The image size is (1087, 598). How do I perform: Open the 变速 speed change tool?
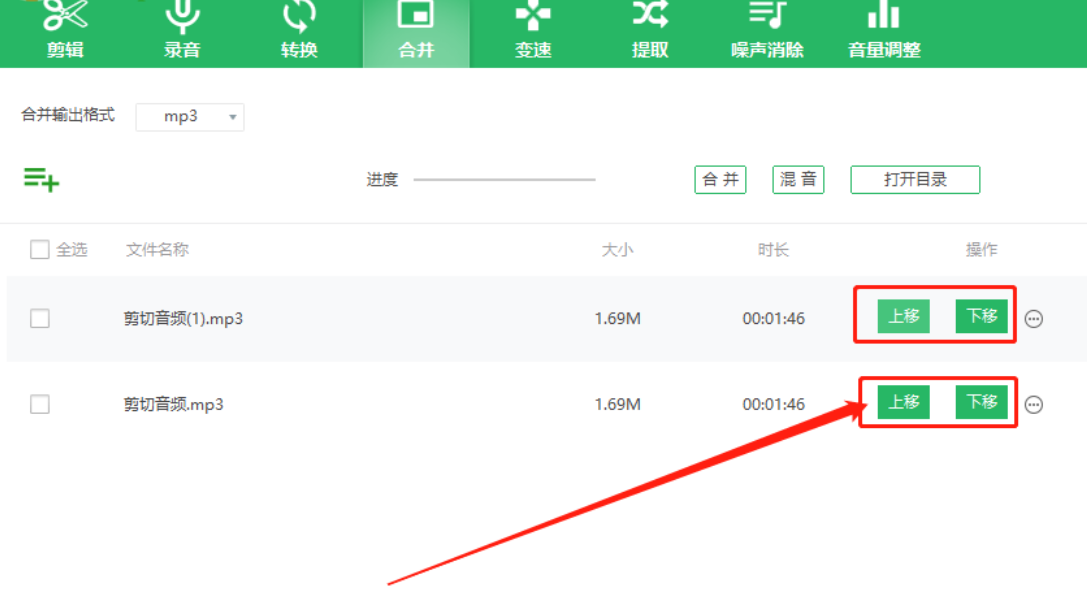pyautogui.click(x=532, y=30)
